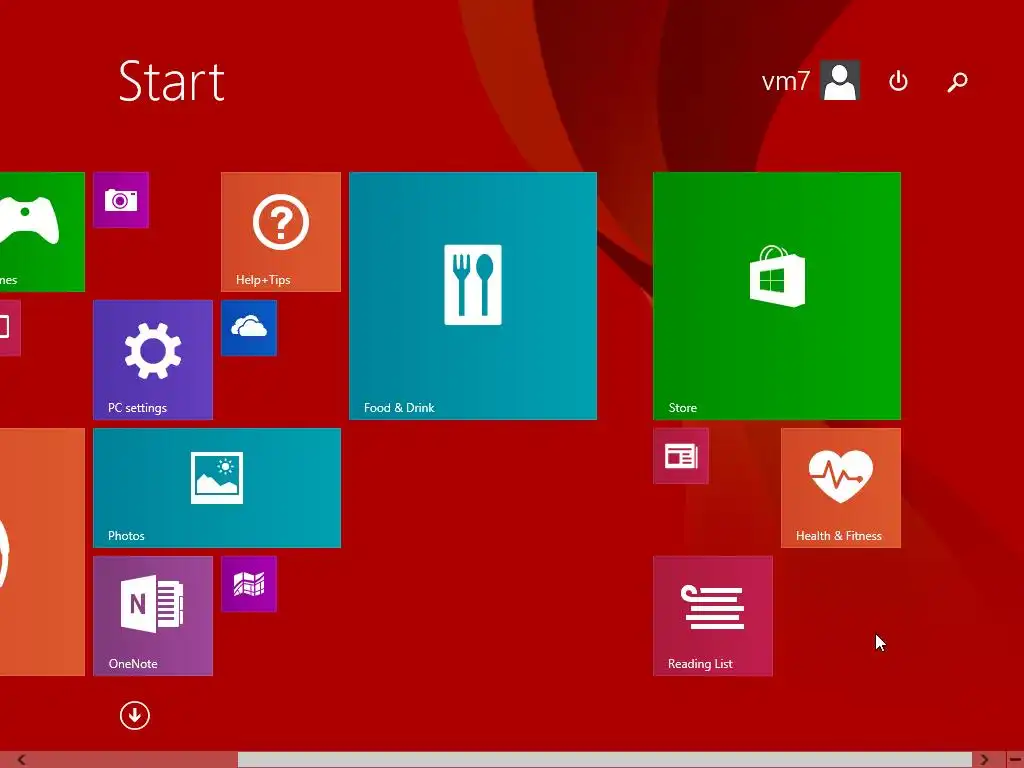
Task: Launch the Food & Drink tile
Action: point(473,296)
